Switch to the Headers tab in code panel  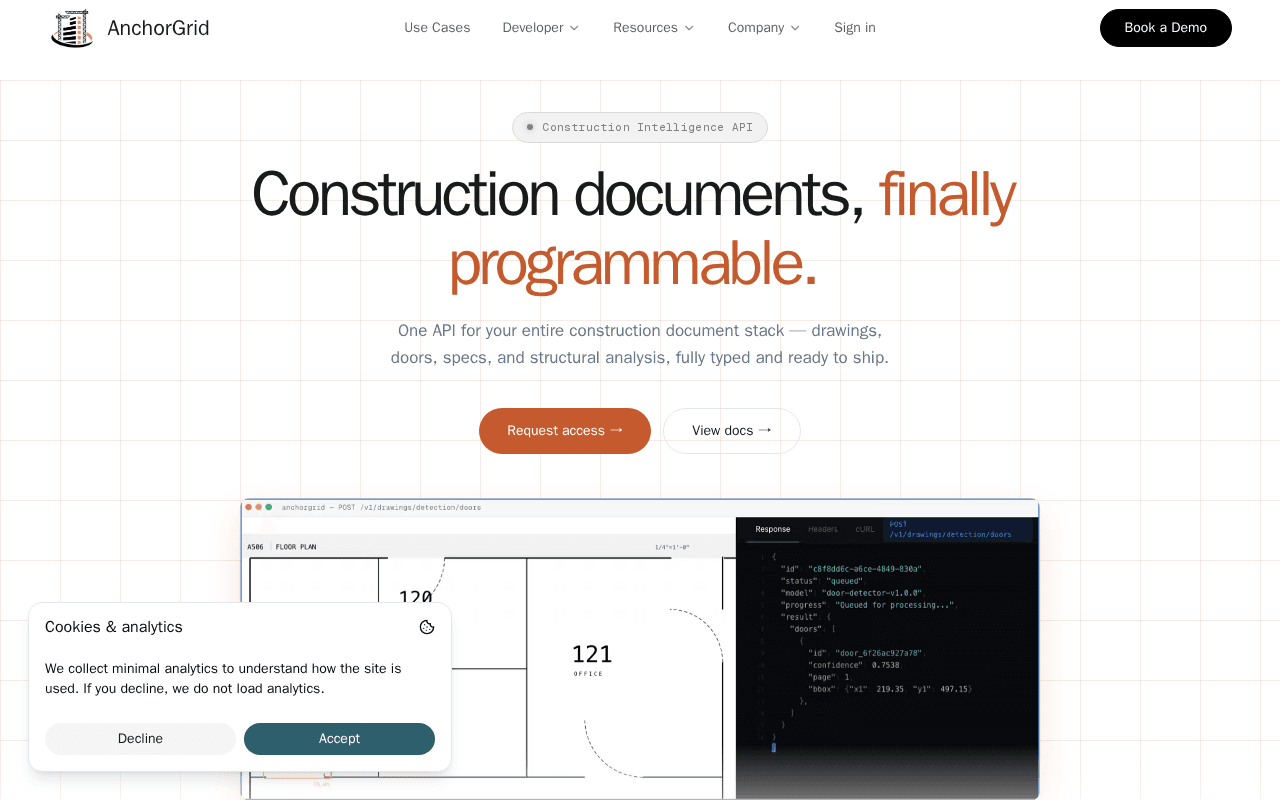(x=823, y=529)
